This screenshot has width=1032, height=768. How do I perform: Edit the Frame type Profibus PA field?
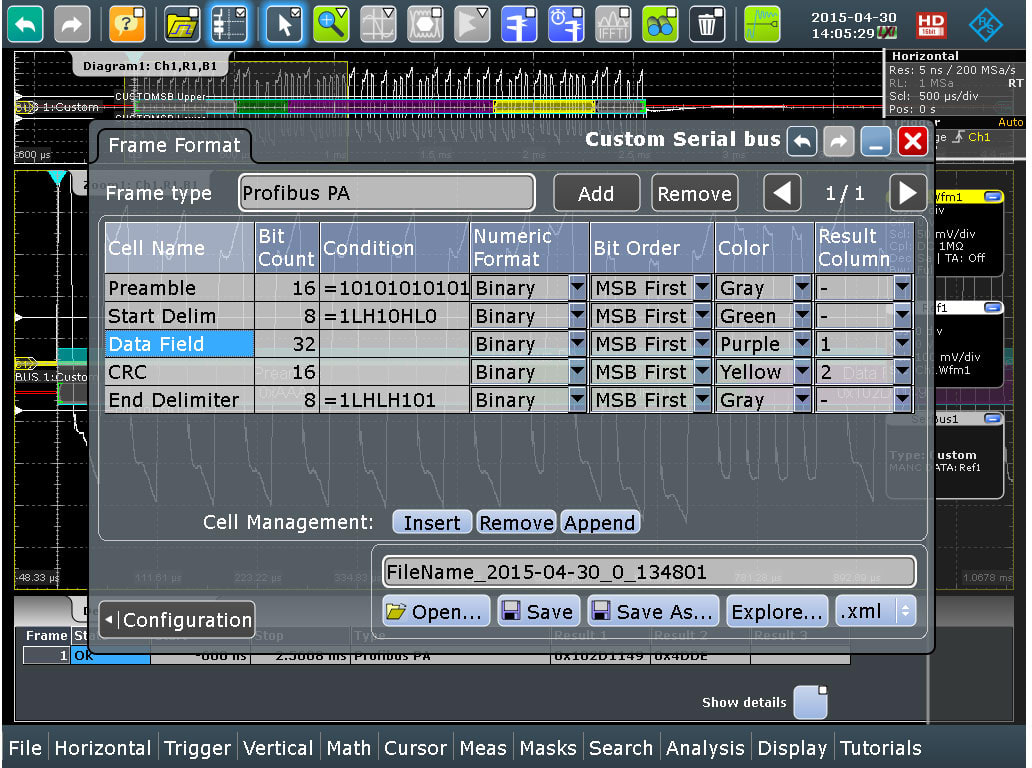(387, 193)
